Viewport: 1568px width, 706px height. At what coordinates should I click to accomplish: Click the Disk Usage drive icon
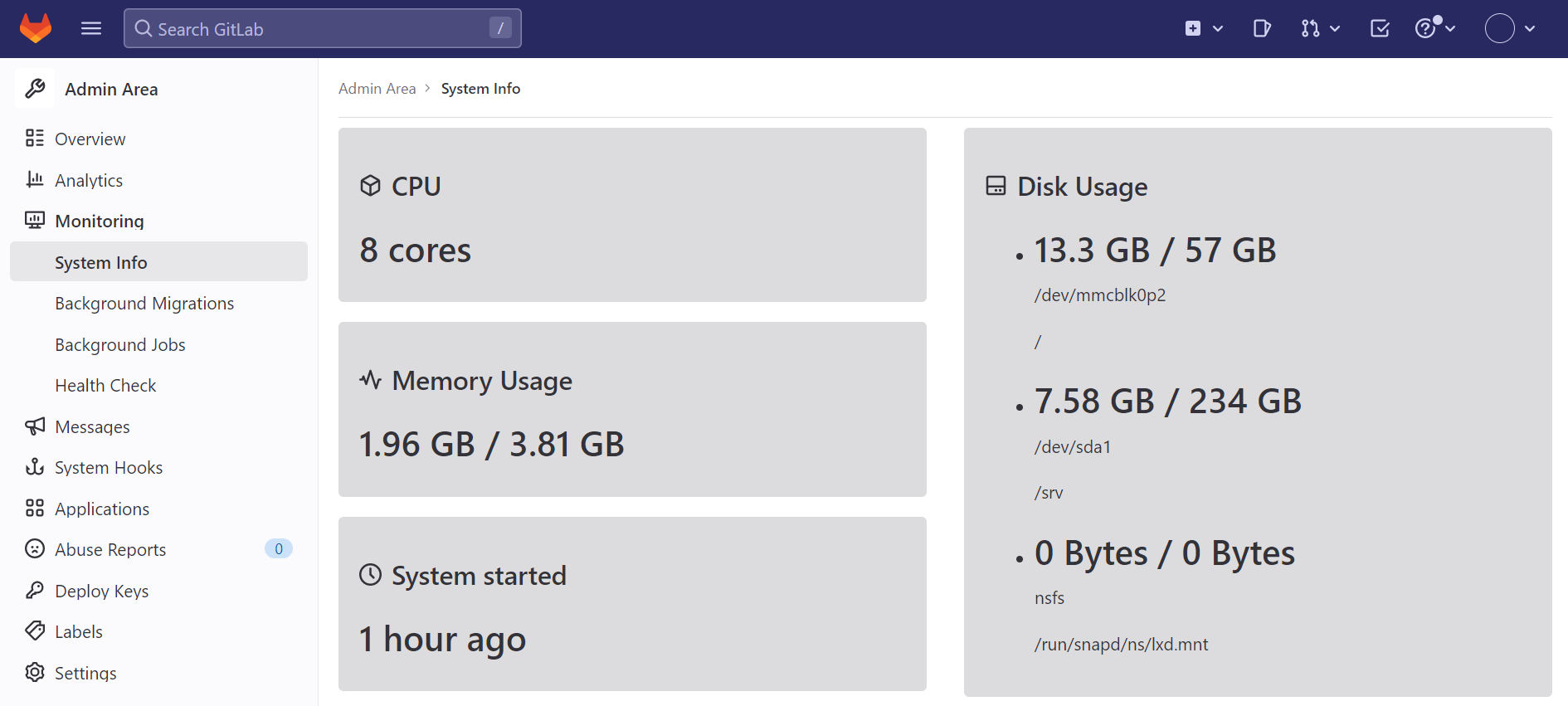click(x=996, y=185)
